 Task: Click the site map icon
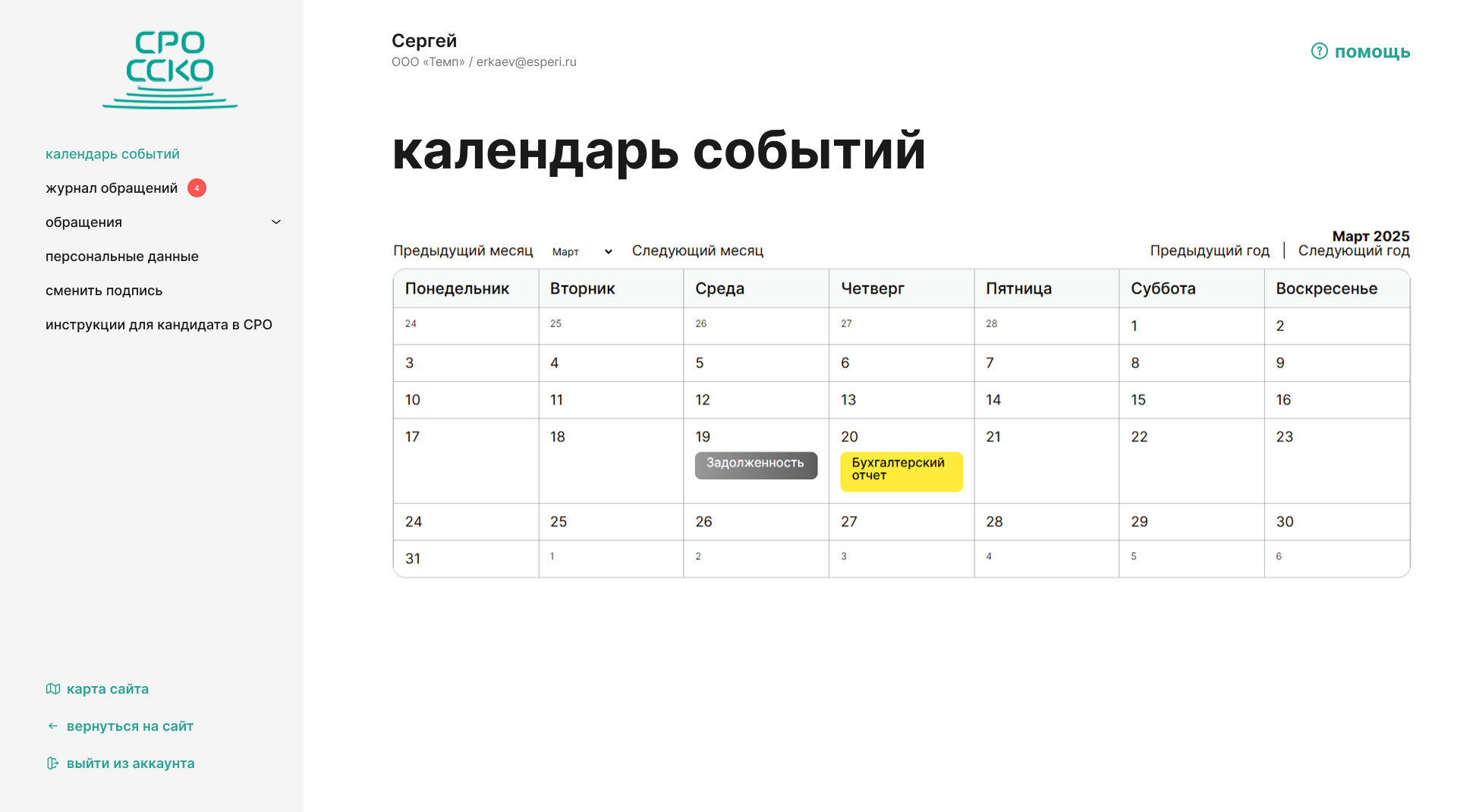(x=53, y=689)
